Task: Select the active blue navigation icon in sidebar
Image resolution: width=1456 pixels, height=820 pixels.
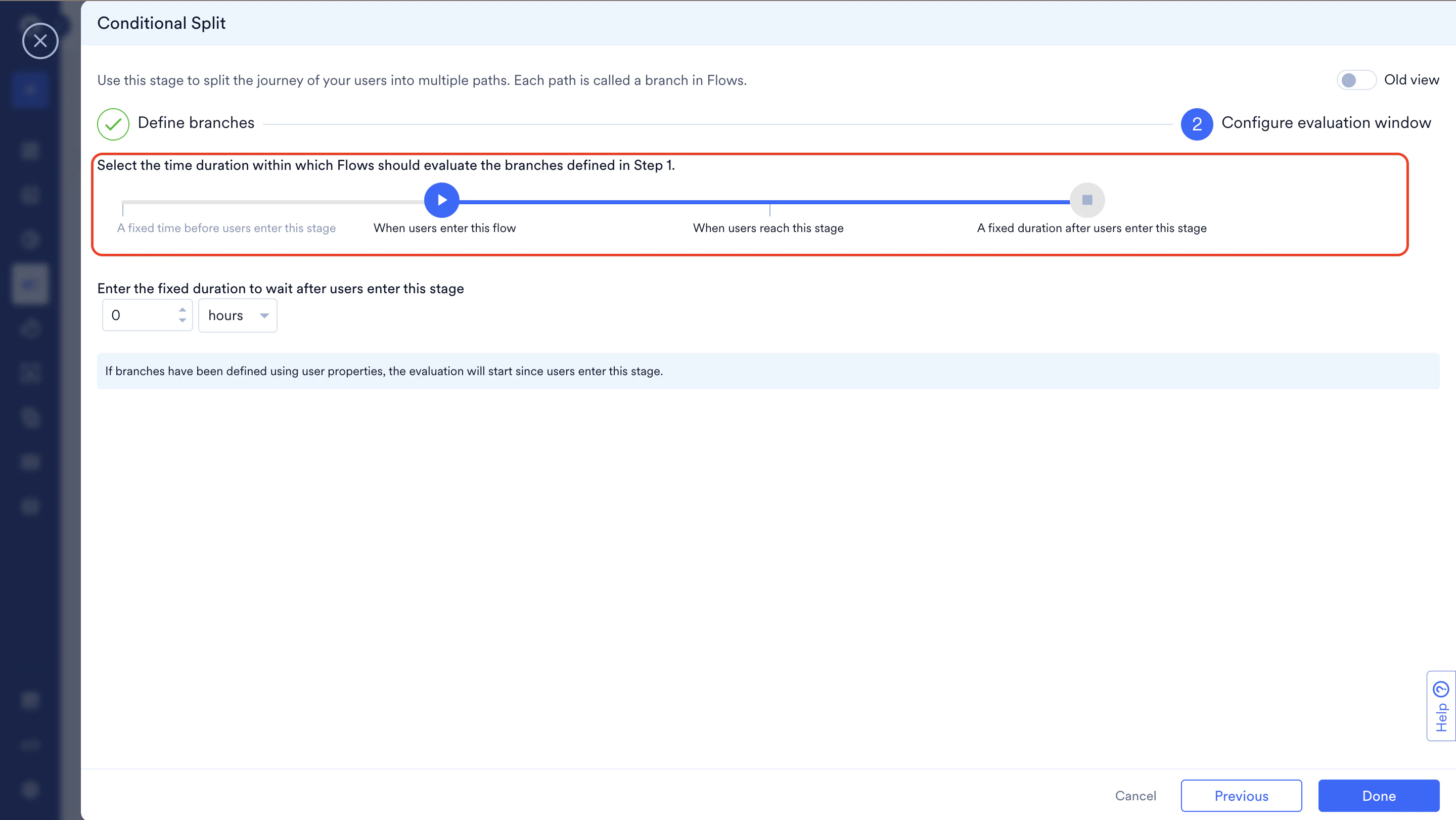Action: pyautogui.click(x=30, y=89)
